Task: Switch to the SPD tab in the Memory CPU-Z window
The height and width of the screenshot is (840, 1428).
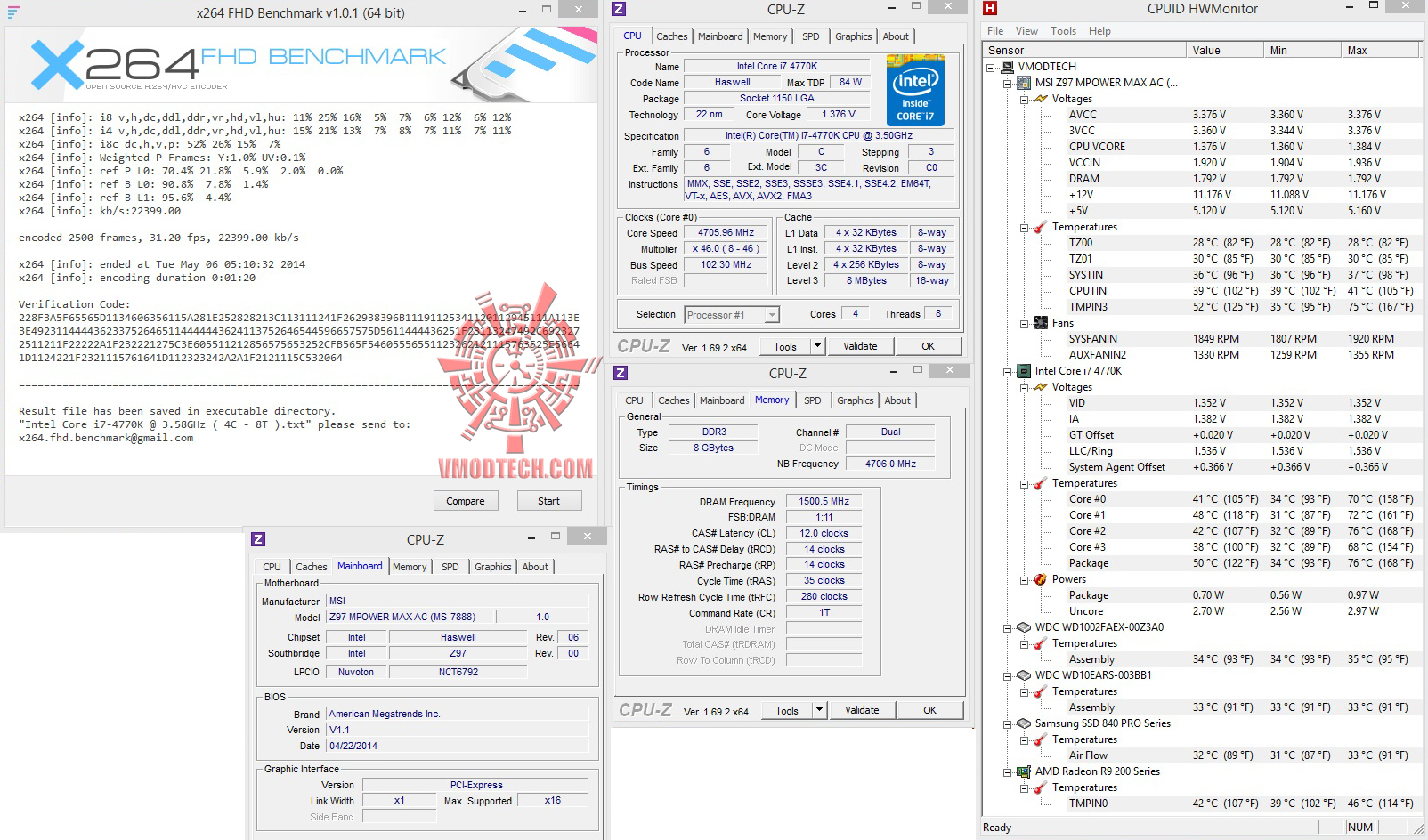Action: click(813, 400)
